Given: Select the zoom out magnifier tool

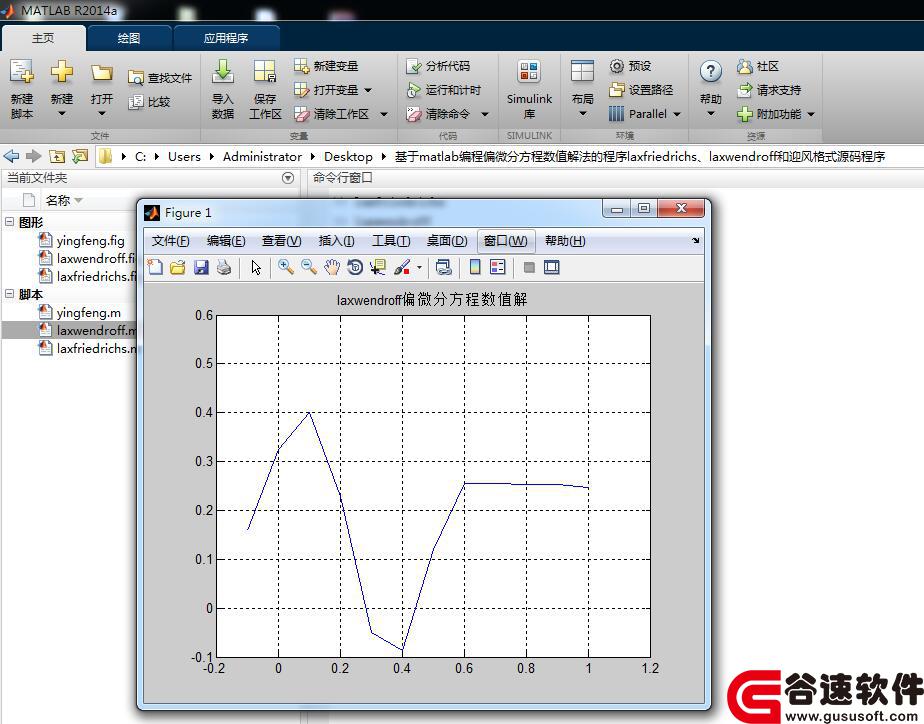Looking at the screenshot, I should click(309, 267).
